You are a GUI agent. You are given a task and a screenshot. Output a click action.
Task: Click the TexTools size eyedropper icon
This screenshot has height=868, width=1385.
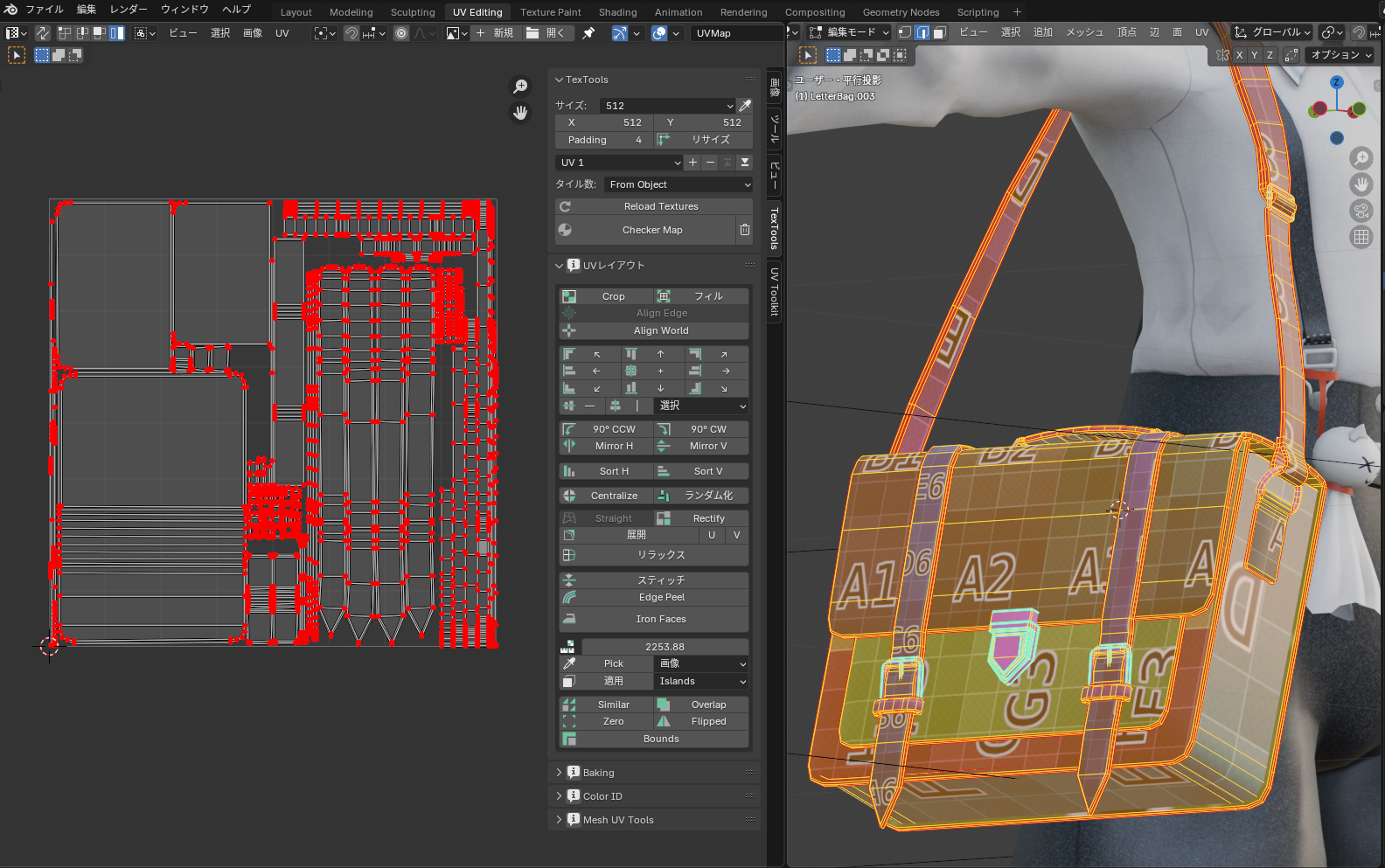[x=745, y=106]
